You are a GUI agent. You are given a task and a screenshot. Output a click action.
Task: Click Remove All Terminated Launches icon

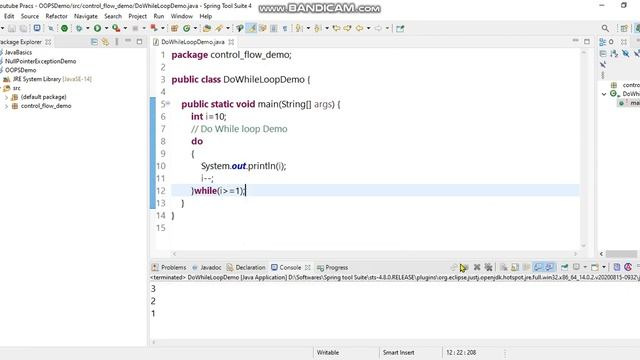(x=489, y=267)
